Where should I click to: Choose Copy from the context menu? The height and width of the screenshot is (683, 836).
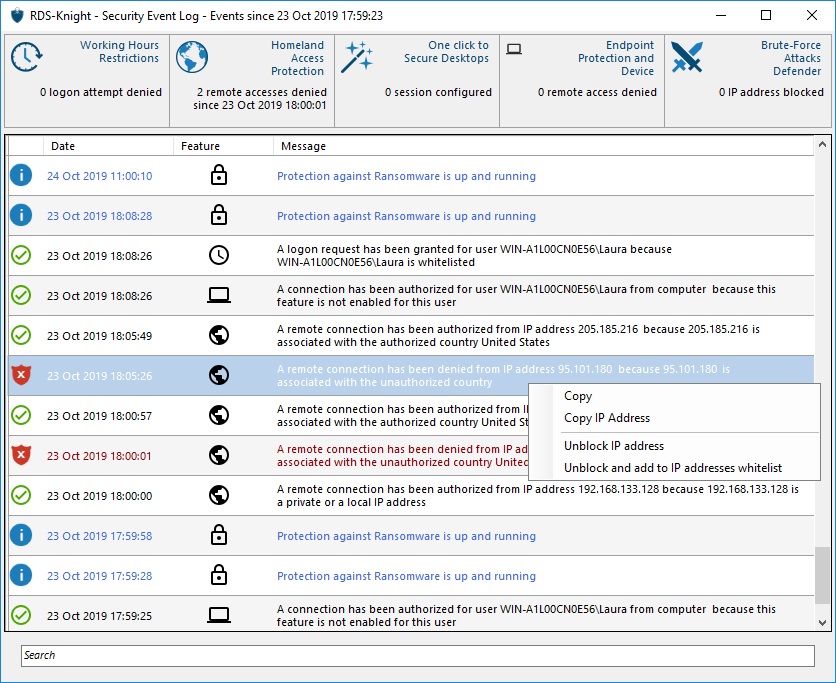578,396
